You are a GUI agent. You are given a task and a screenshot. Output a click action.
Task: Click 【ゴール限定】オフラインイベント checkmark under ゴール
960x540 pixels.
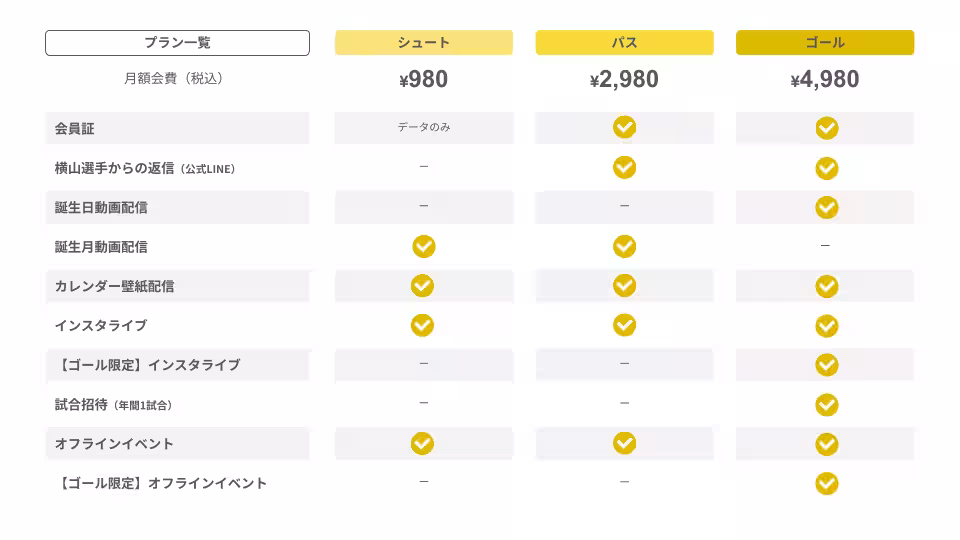(826, 483)
